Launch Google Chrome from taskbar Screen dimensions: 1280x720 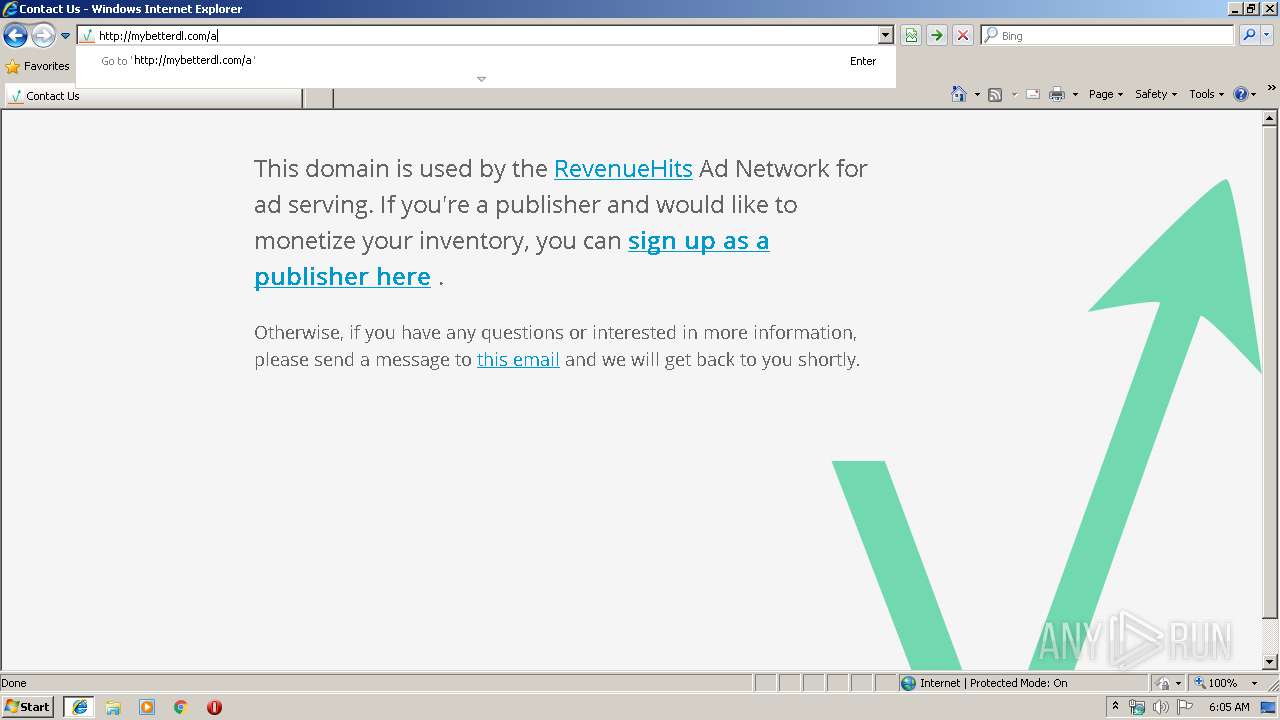click(x=181, y=707)
